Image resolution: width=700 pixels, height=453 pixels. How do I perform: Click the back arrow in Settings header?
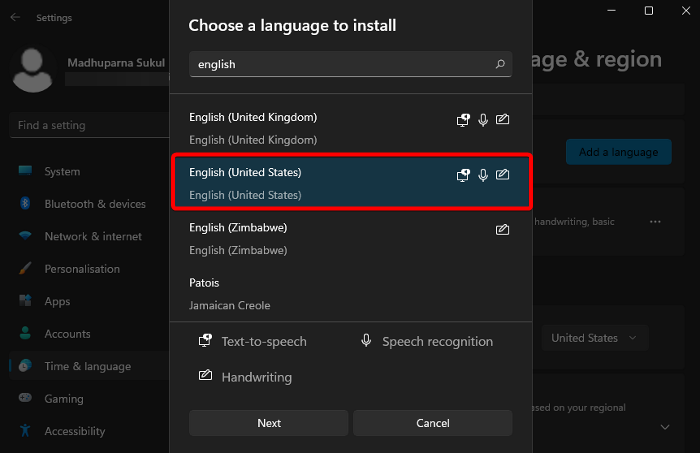pos(14,18)
